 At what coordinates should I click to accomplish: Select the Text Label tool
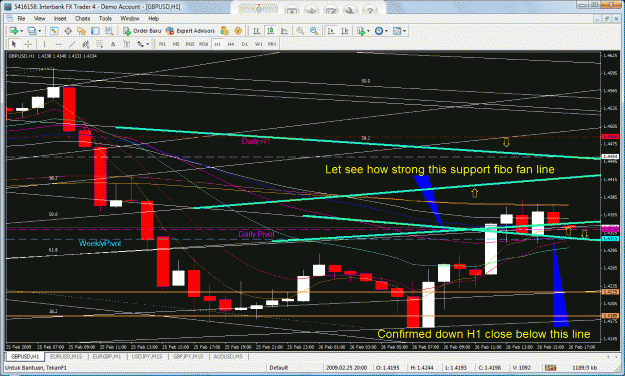click(x=127, y=44)
